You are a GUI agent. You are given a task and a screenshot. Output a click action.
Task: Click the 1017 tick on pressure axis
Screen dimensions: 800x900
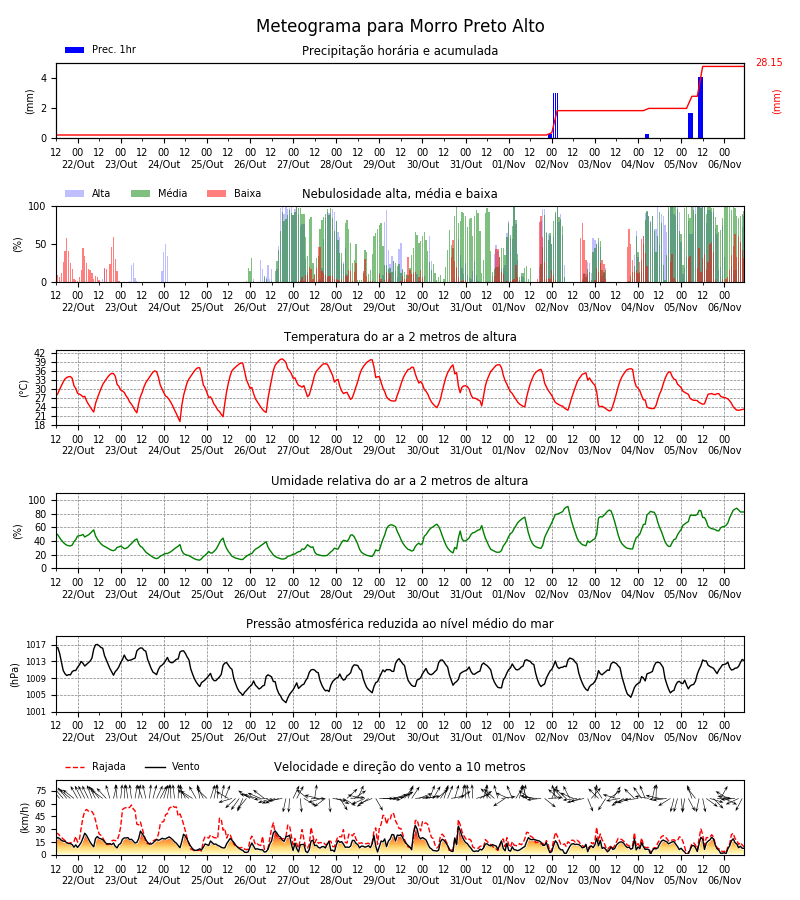(36, 645)
